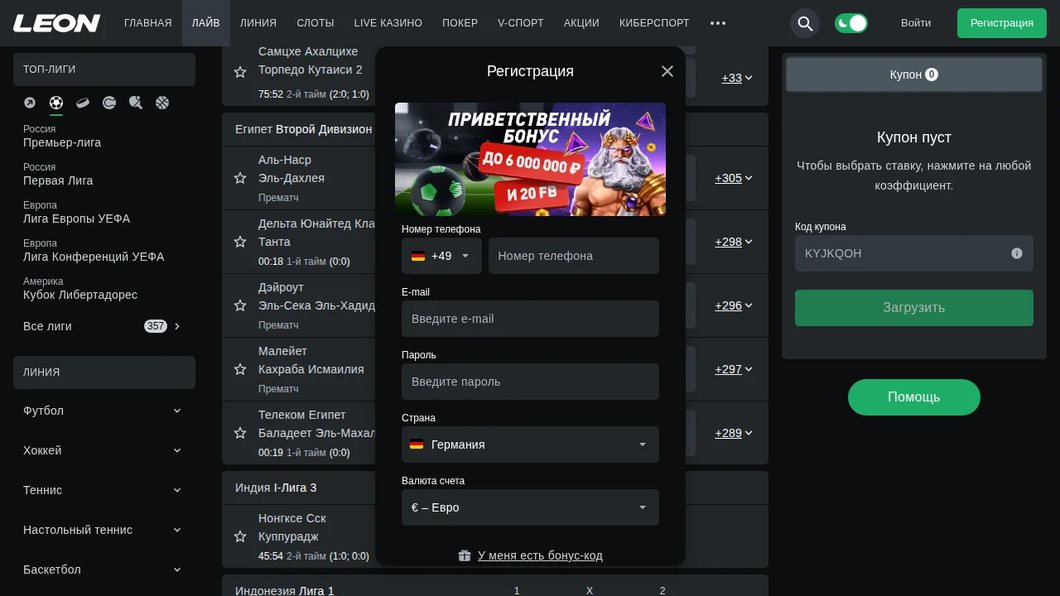1060x596 pixels.
Task: Expand the Настольный теннис section
Action: pos(103,530)
